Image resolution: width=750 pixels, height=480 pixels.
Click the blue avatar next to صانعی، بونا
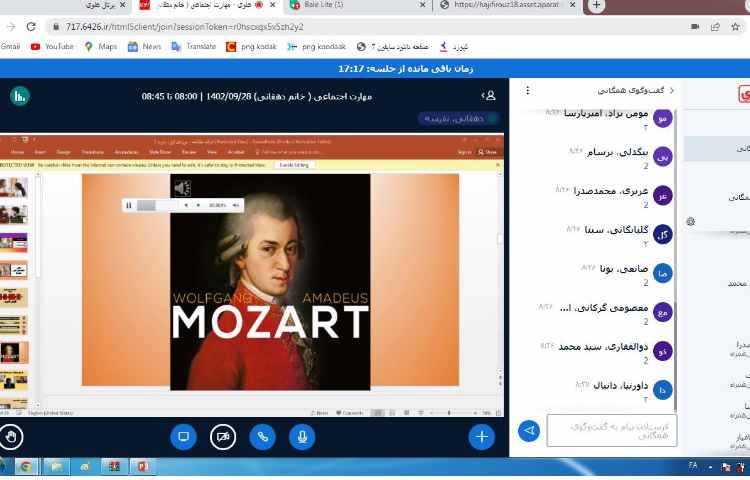click(662, 273)
